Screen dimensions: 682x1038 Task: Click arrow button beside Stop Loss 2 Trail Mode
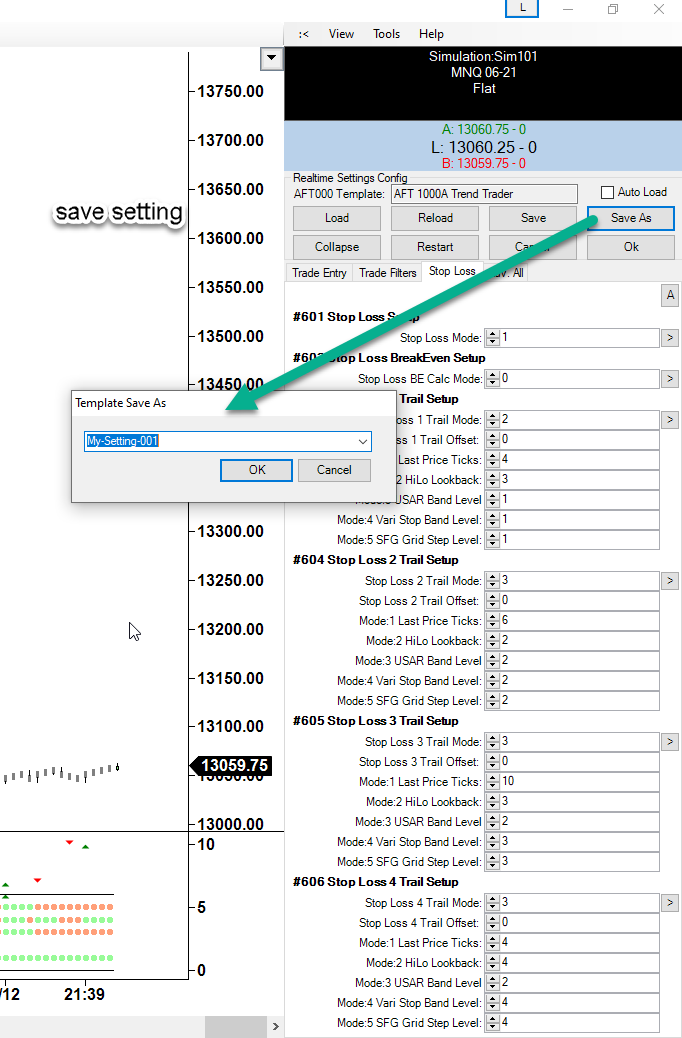(x=670, y=581)
